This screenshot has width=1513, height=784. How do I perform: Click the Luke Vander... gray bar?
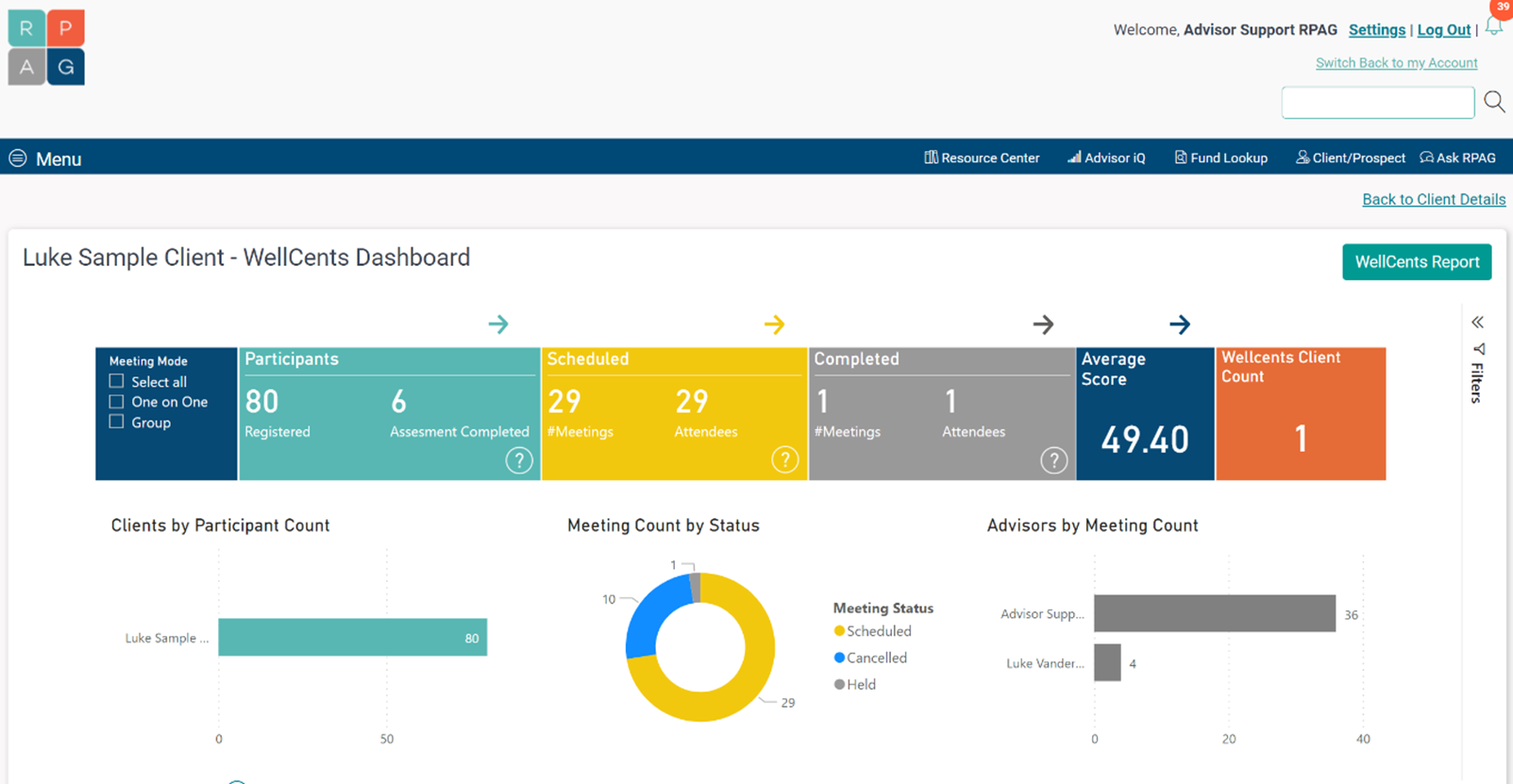tap(1107, 662)
